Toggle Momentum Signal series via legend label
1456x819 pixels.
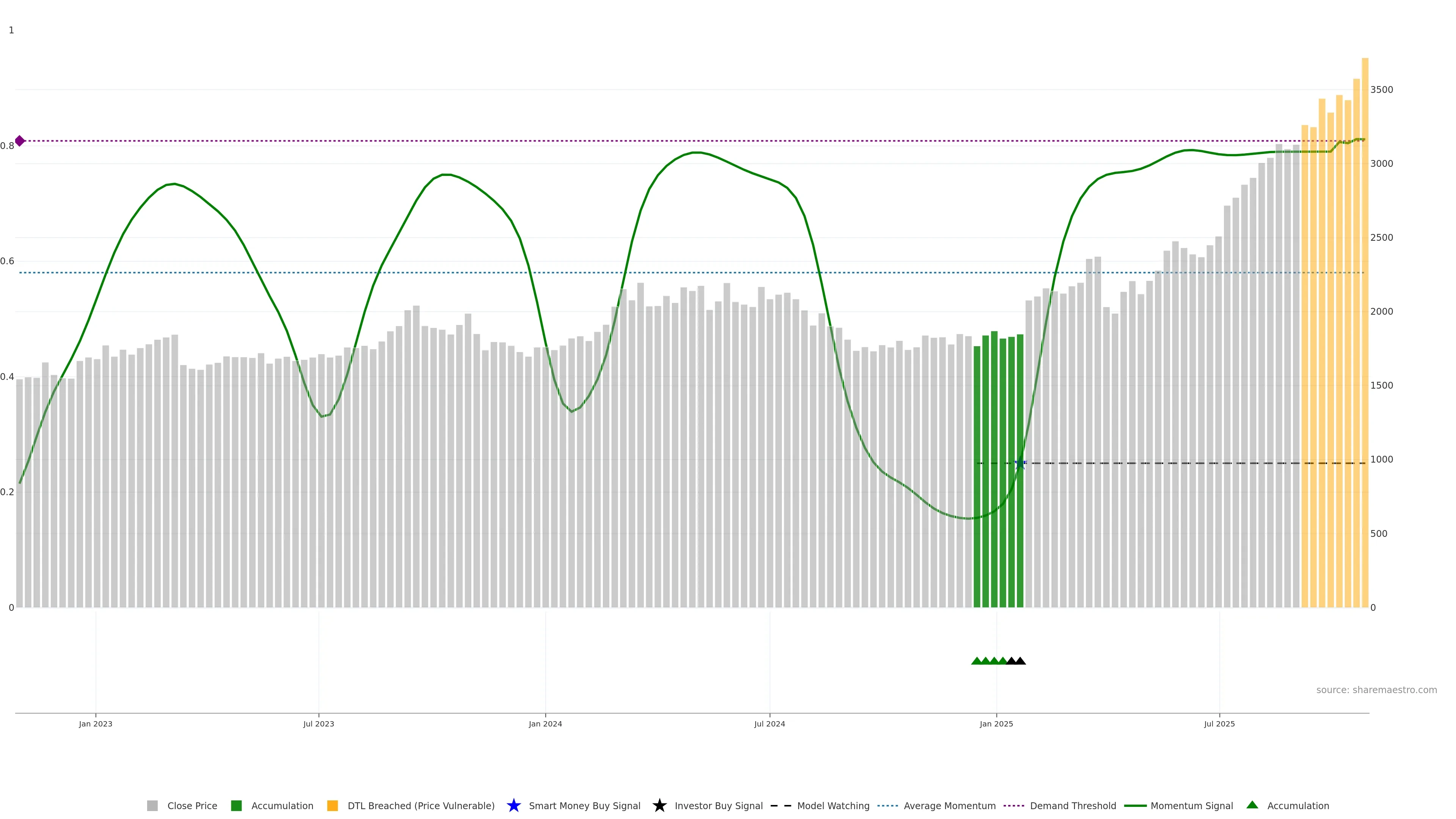1191,805
